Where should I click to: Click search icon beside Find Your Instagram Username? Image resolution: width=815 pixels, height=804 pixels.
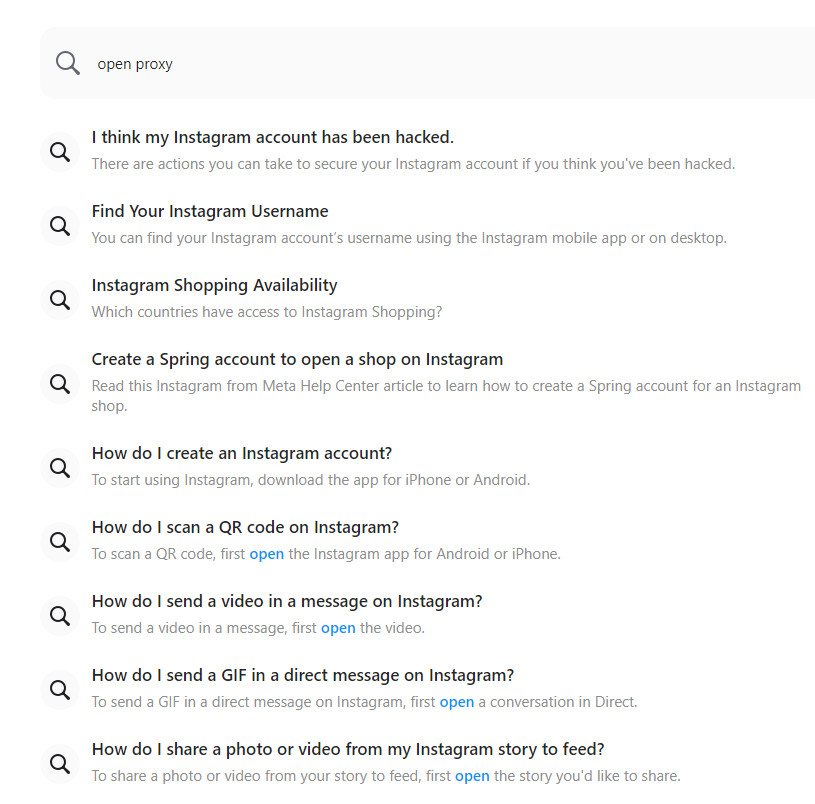60,226
